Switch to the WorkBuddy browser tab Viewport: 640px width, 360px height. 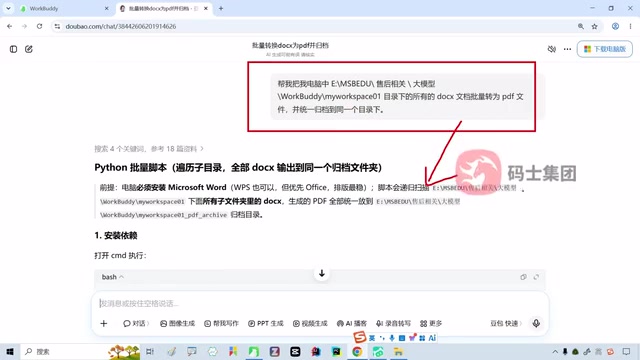tap(61, 8)
